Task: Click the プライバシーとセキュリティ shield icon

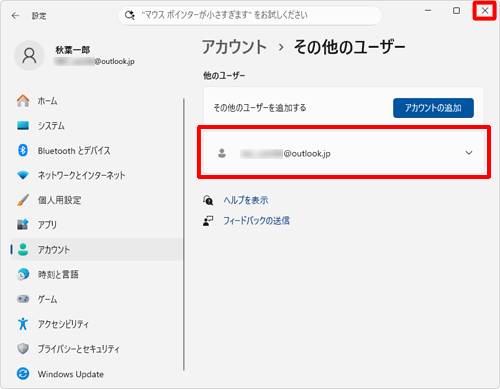Action: 23,349
